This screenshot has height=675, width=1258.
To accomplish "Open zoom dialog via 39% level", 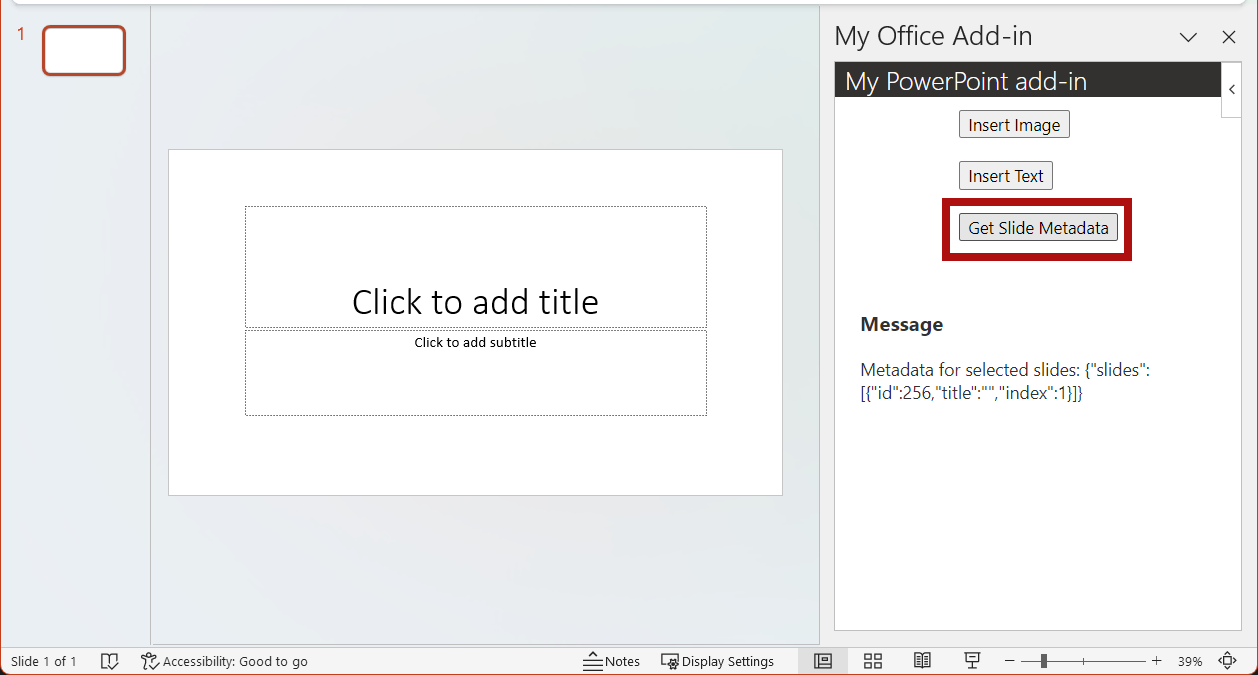I will pyautogui.click(x=1189, y=661).
